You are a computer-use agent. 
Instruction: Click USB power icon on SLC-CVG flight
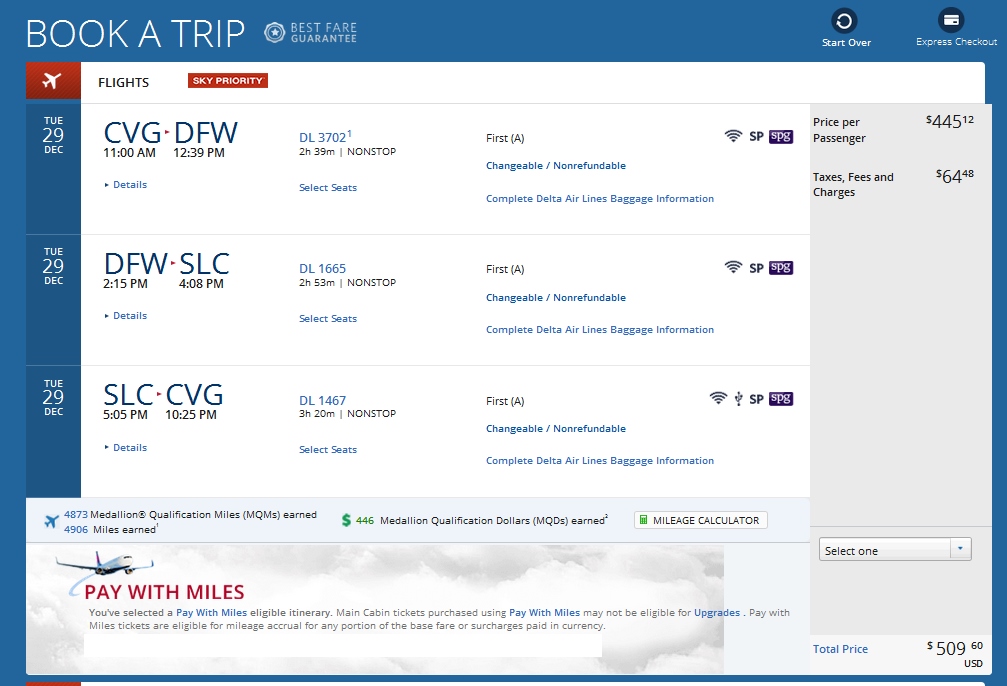[739, 399]
